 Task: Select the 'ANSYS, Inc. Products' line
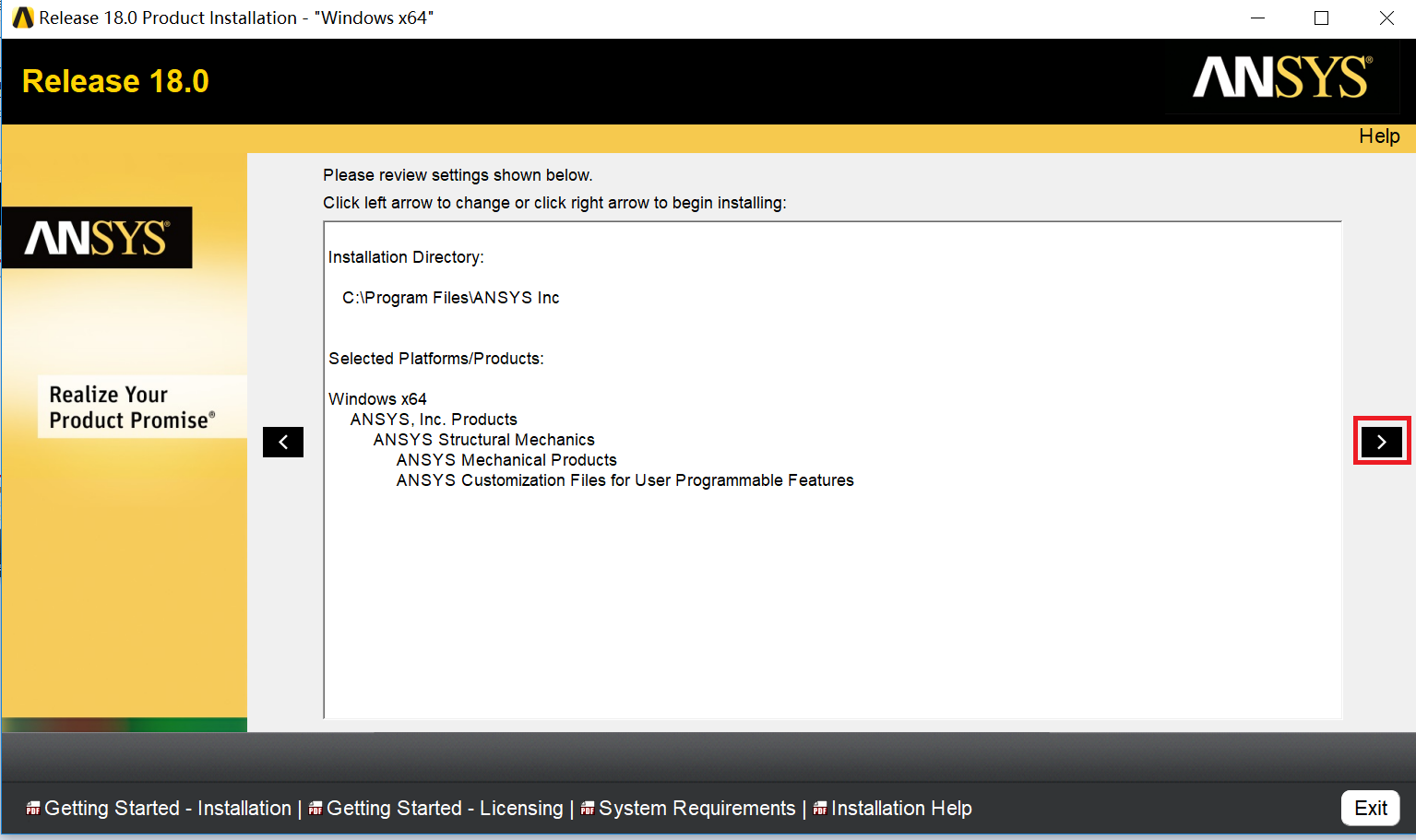click(x=434, y=420)
